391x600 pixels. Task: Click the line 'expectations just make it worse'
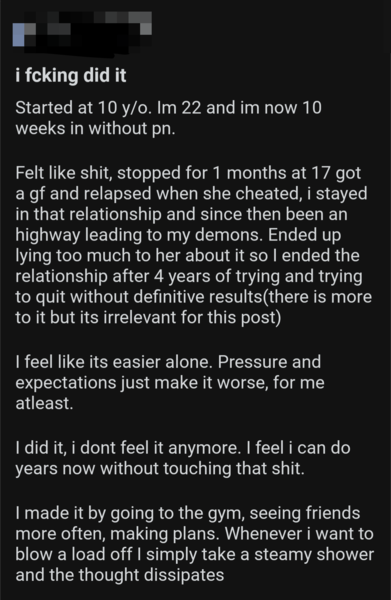(x=170, y=383)
